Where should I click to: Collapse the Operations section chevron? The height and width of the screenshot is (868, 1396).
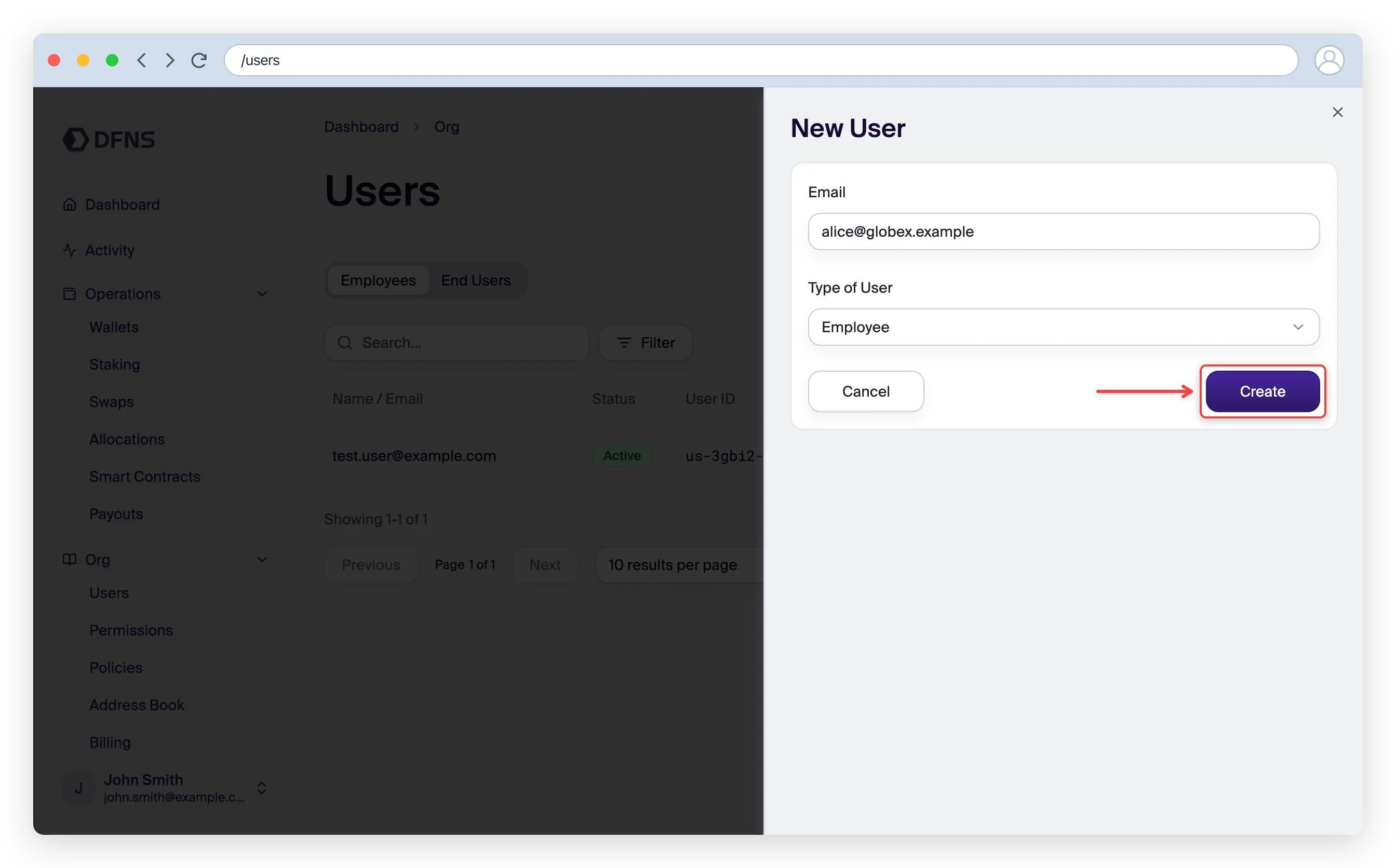click(262, 294)
